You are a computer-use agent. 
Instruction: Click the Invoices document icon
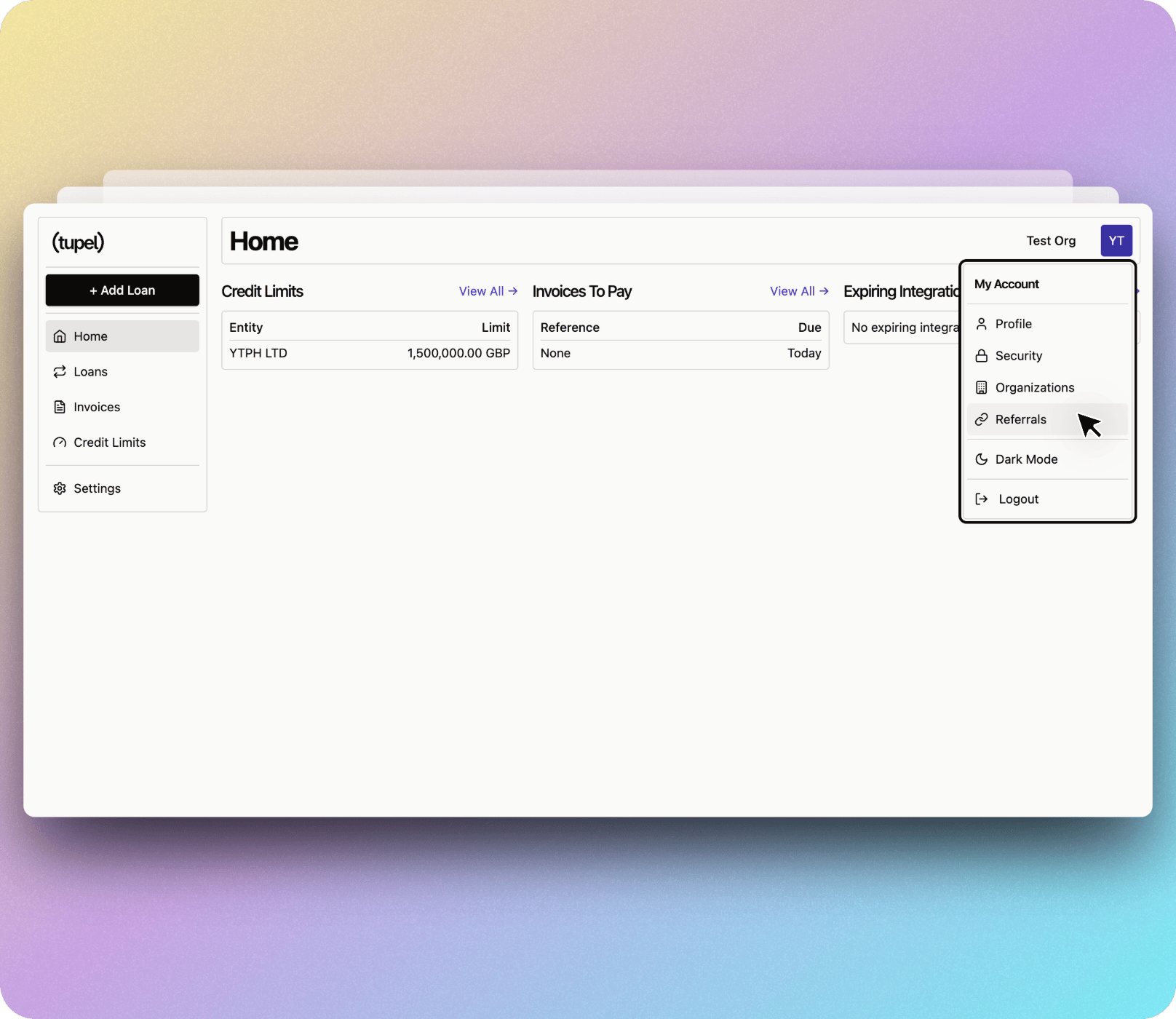coord(60,407)
